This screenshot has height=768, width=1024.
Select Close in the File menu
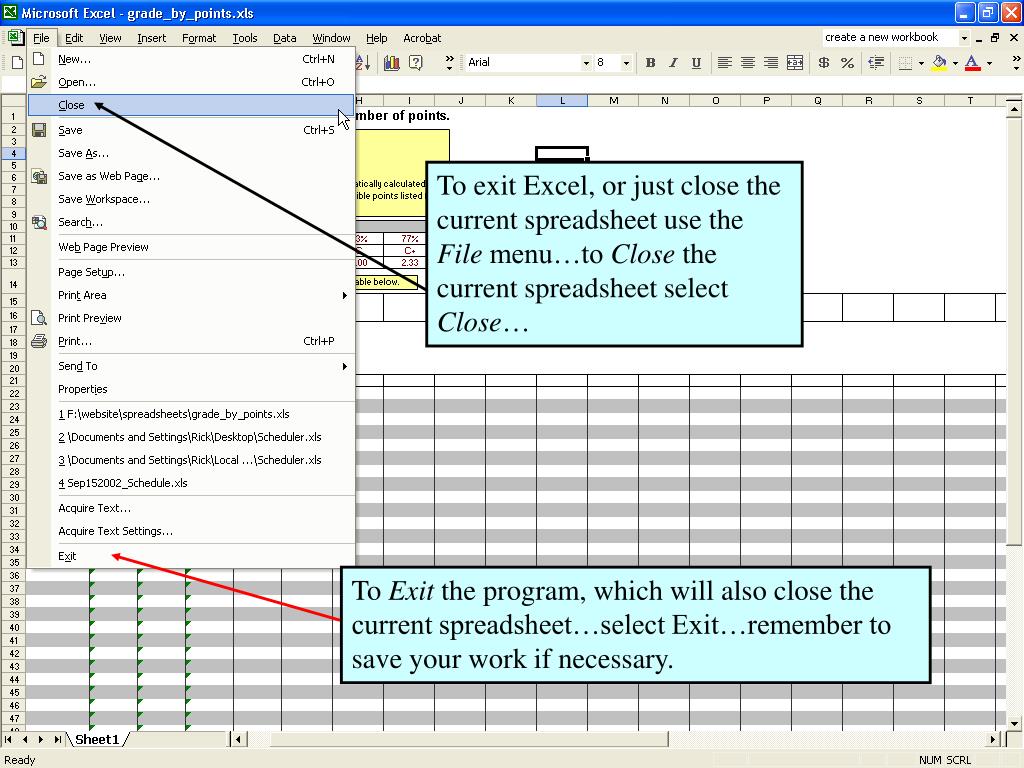click(191, 105)
